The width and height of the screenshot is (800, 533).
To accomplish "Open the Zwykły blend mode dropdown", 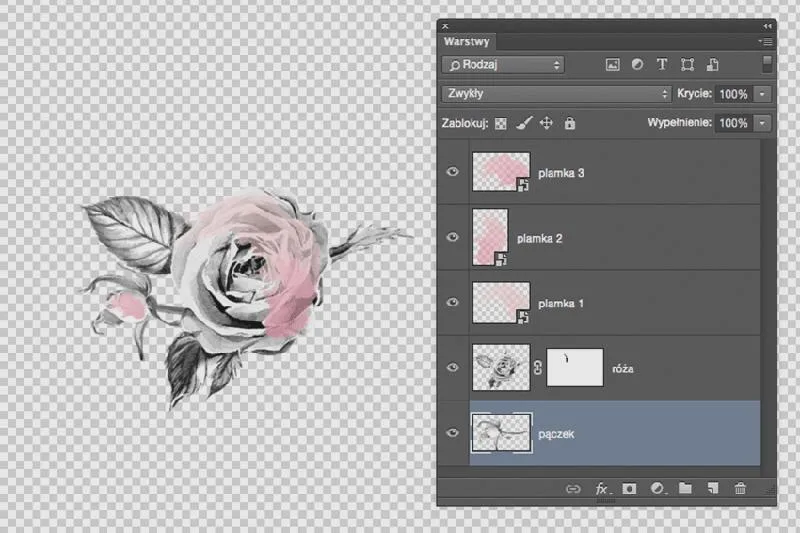I will (x=557, y=94).
